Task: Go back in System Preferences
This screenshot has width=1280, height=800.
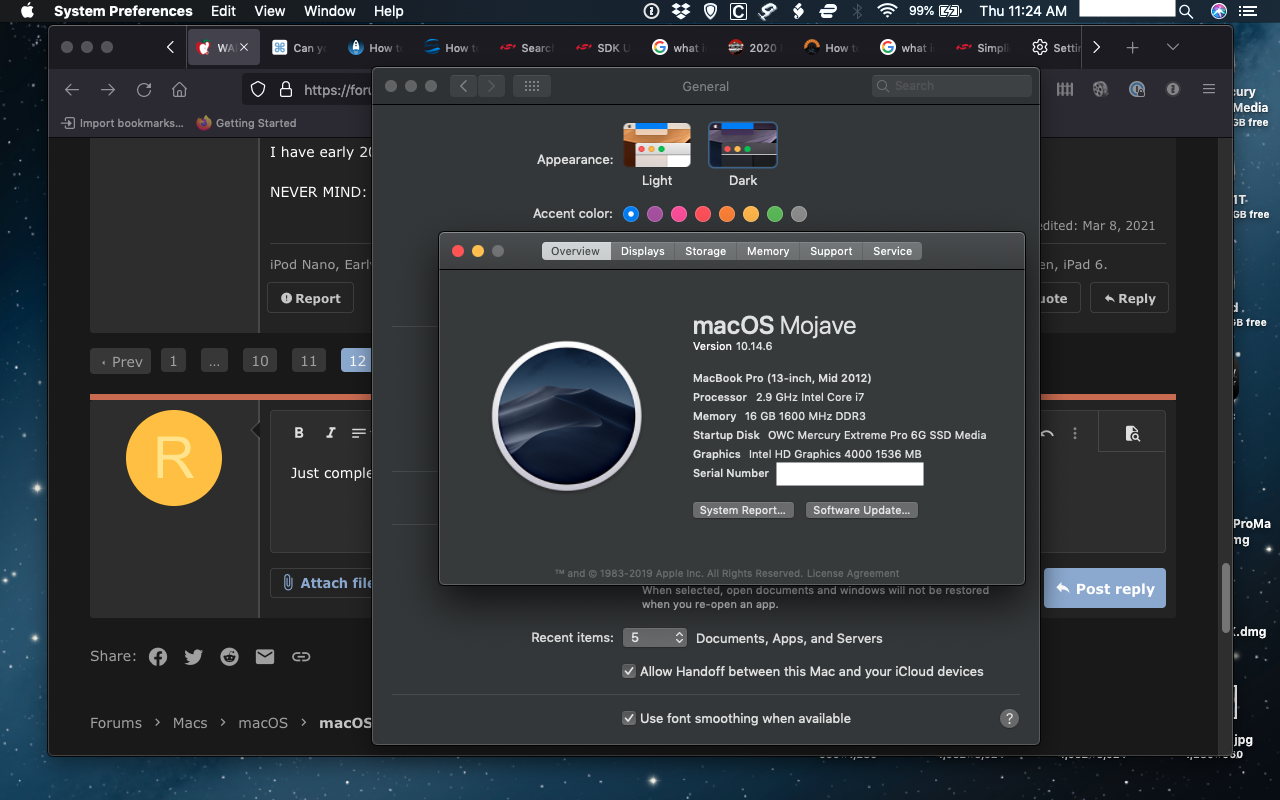Action: [x=463, y=86]
